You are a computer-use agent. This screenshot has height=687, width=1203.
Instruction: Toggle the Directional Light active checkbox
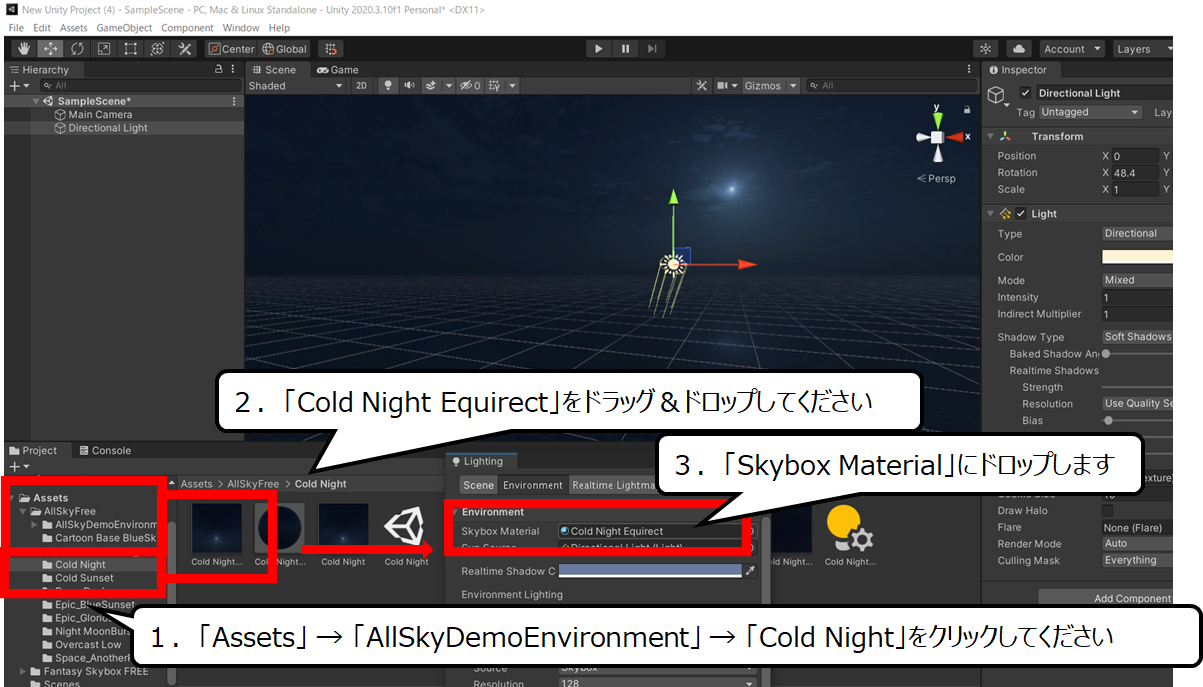(1025, 93)
